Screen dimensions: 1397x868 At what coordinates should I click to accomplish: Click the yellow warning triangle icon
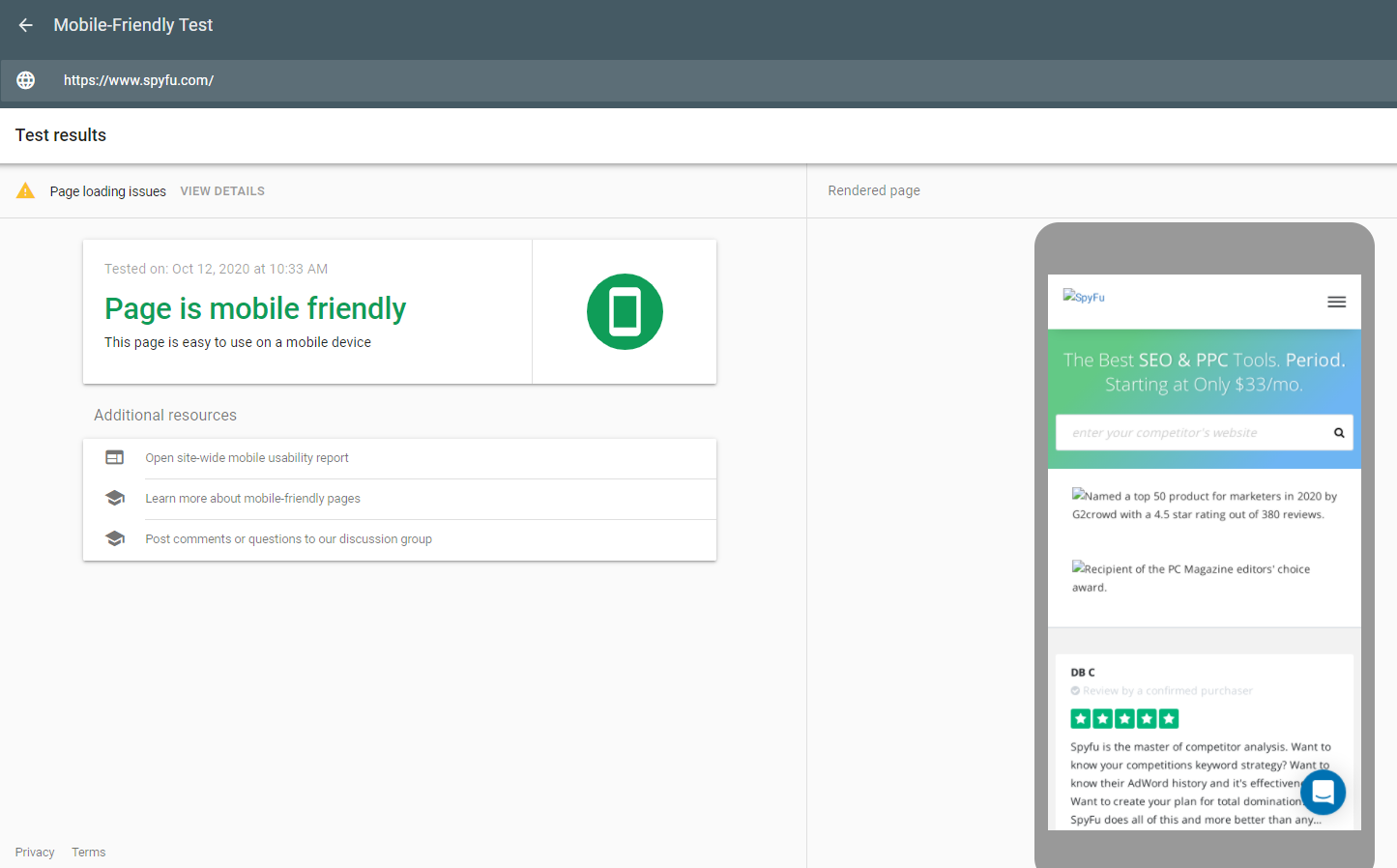pos(26,190)
